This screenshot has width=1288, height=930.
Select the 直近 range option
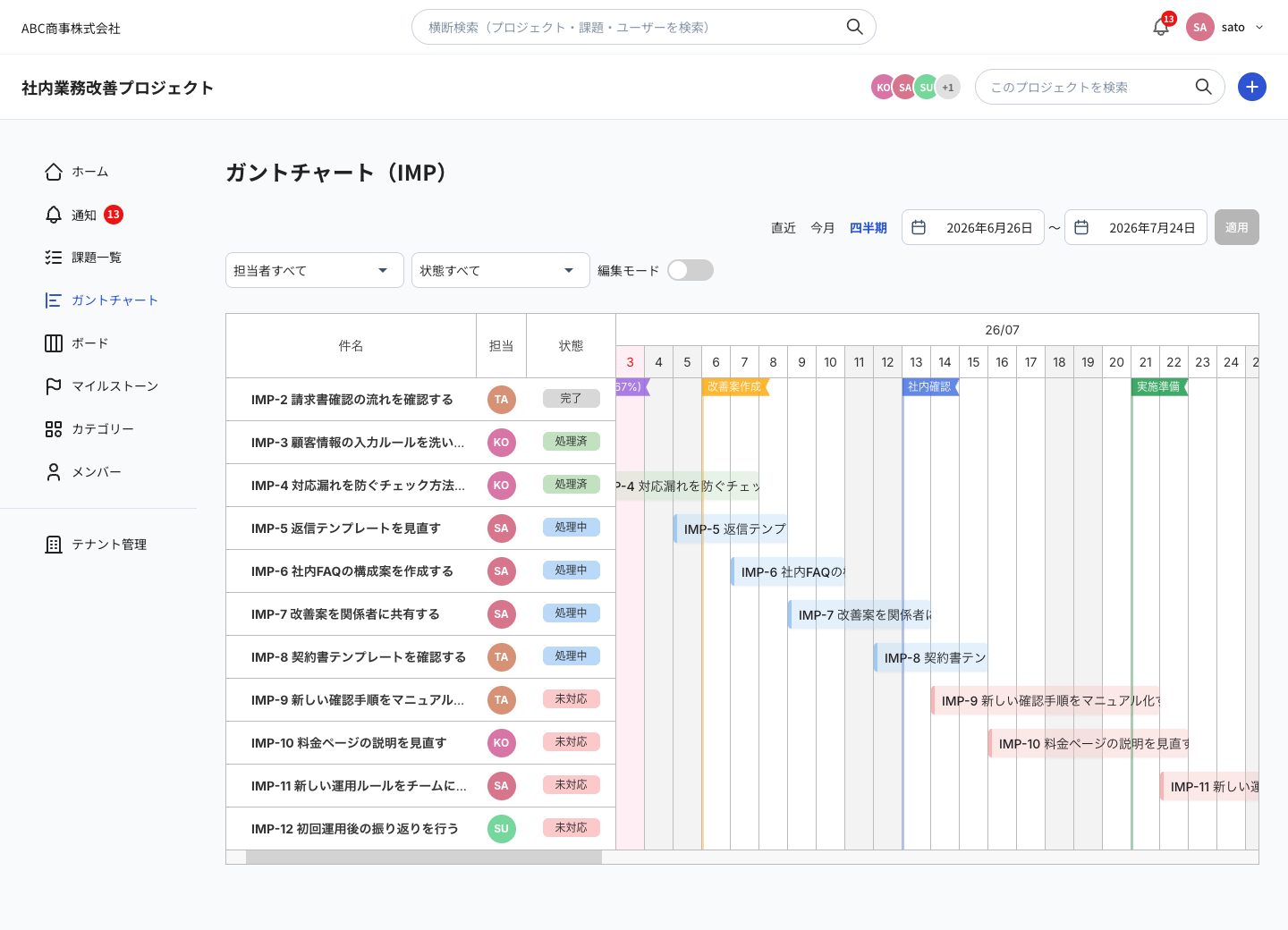[784, 228]
